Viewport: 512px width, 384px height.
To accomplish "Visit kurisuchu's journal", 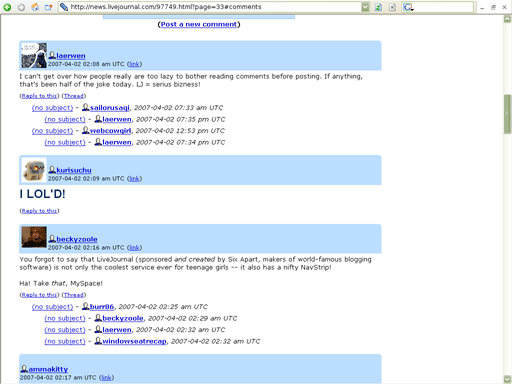I will point(74,170).
